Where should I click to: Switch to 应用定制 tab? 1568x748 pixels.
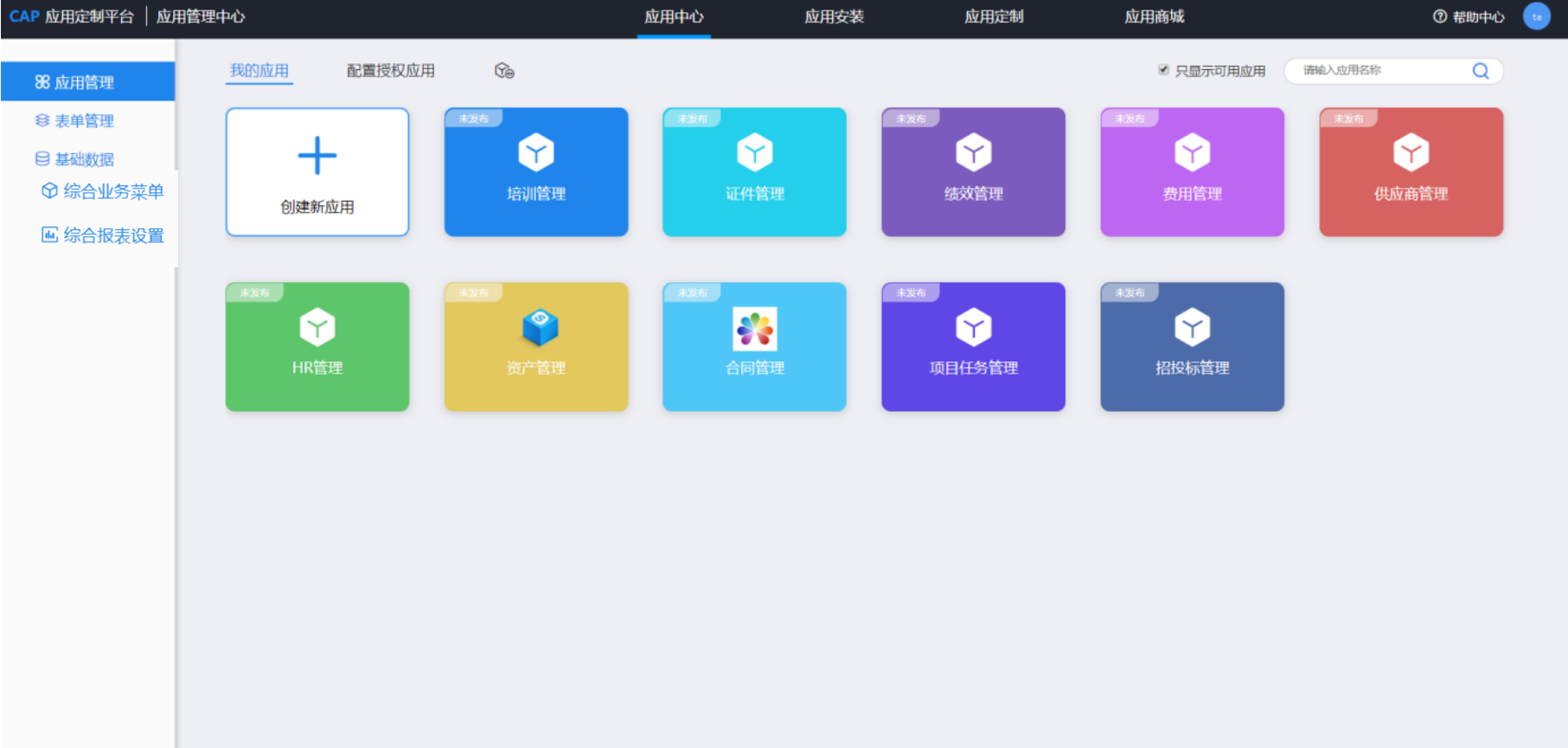tap(994, 16)
